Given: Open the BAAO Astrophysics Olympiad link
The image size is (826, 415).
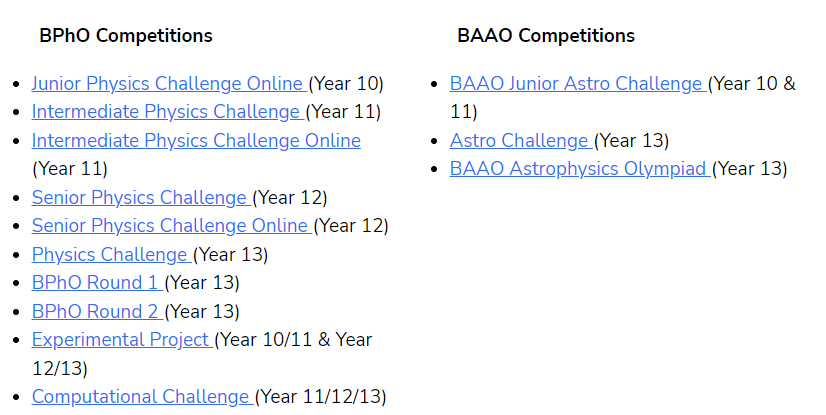Looking at the screenshot, I should click(579, 169).
